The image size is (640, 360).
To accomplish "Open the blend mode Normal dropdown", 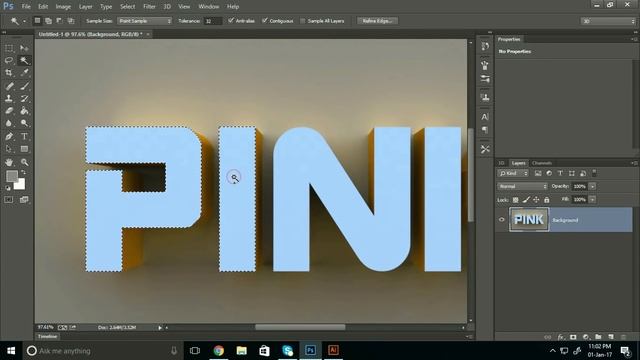I will point(522,186).
